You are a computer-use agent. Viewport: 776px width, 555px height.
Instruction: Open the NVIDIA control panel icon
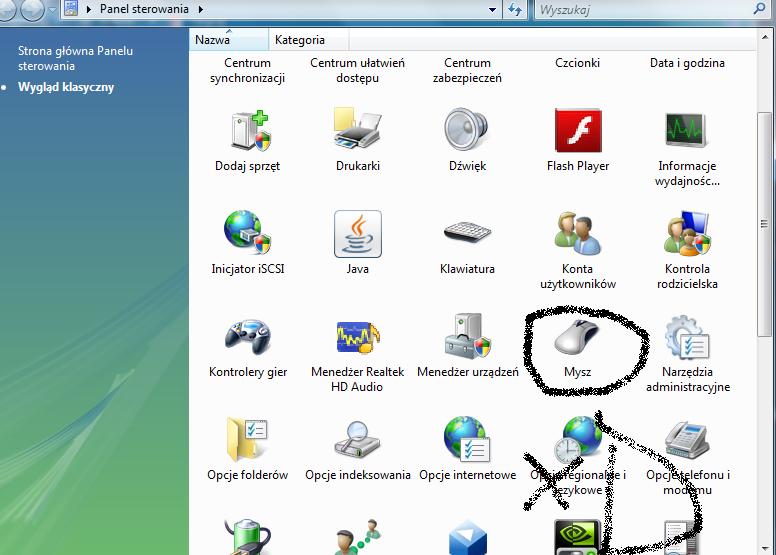pyautogui.click(x=578, y=537)
